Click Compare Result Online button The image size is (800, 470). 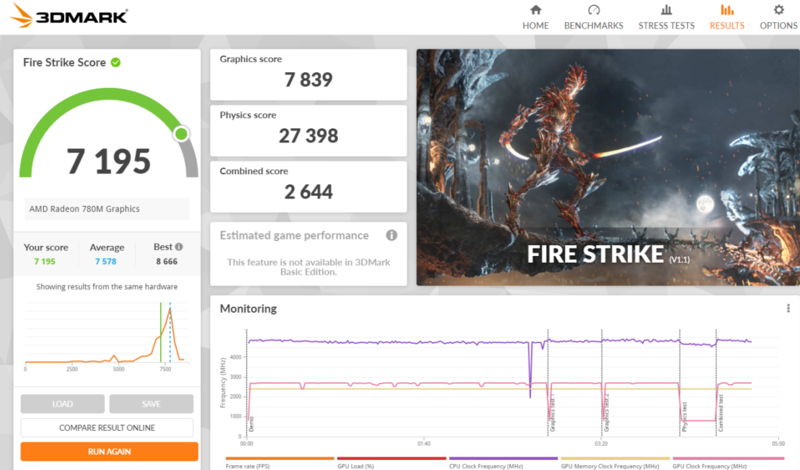[x=109, y=428]
